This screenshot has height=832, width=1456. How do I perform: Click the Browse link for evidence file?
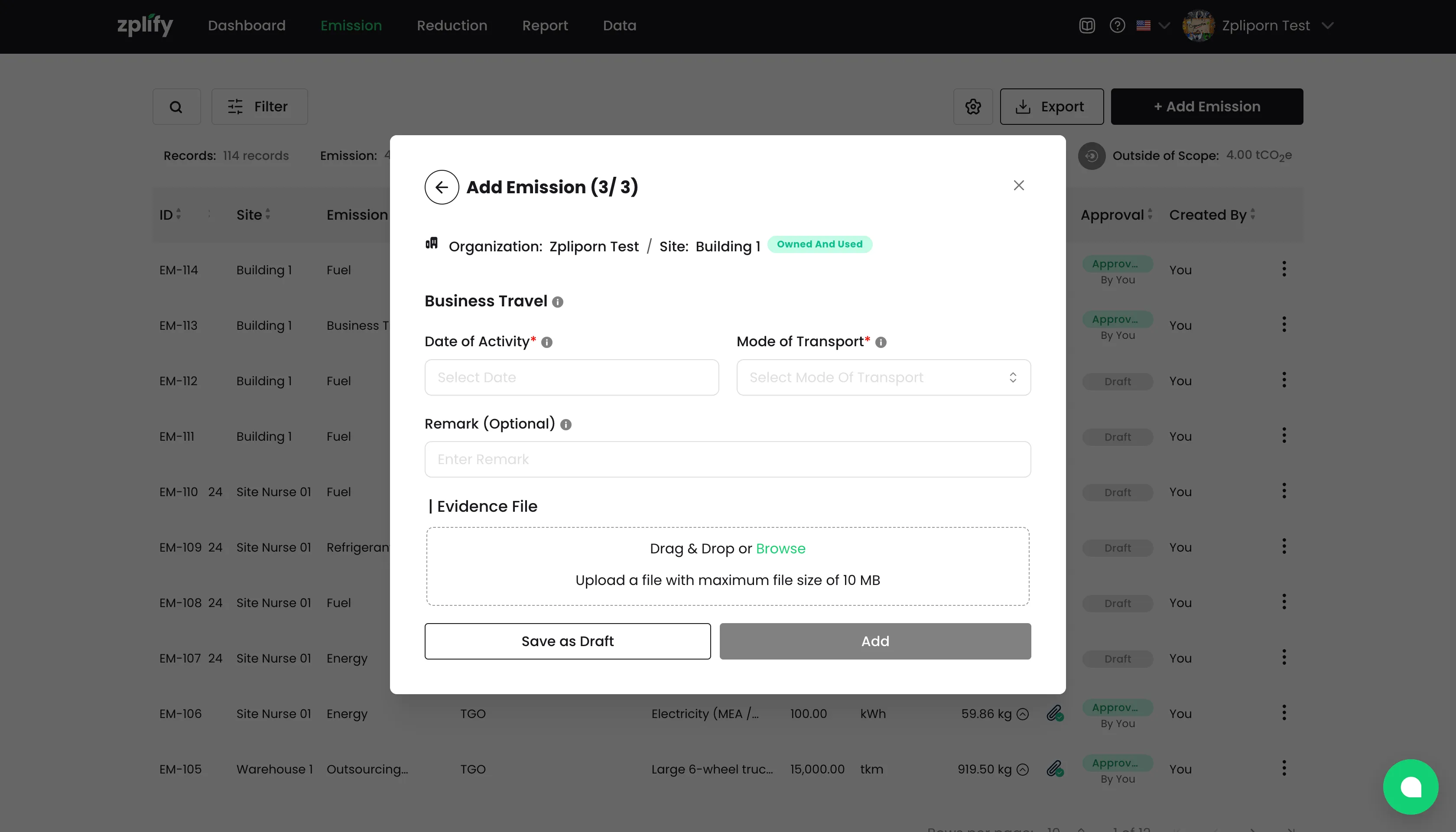[x=780, y=549]
